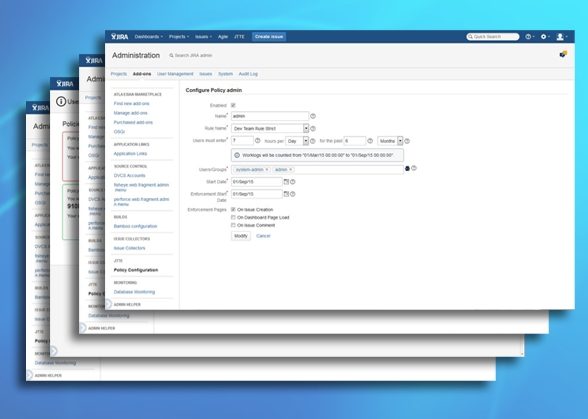Open the Months period dropdown
Image resolution: width=588 pixels, height=419 pixels.
390,141
